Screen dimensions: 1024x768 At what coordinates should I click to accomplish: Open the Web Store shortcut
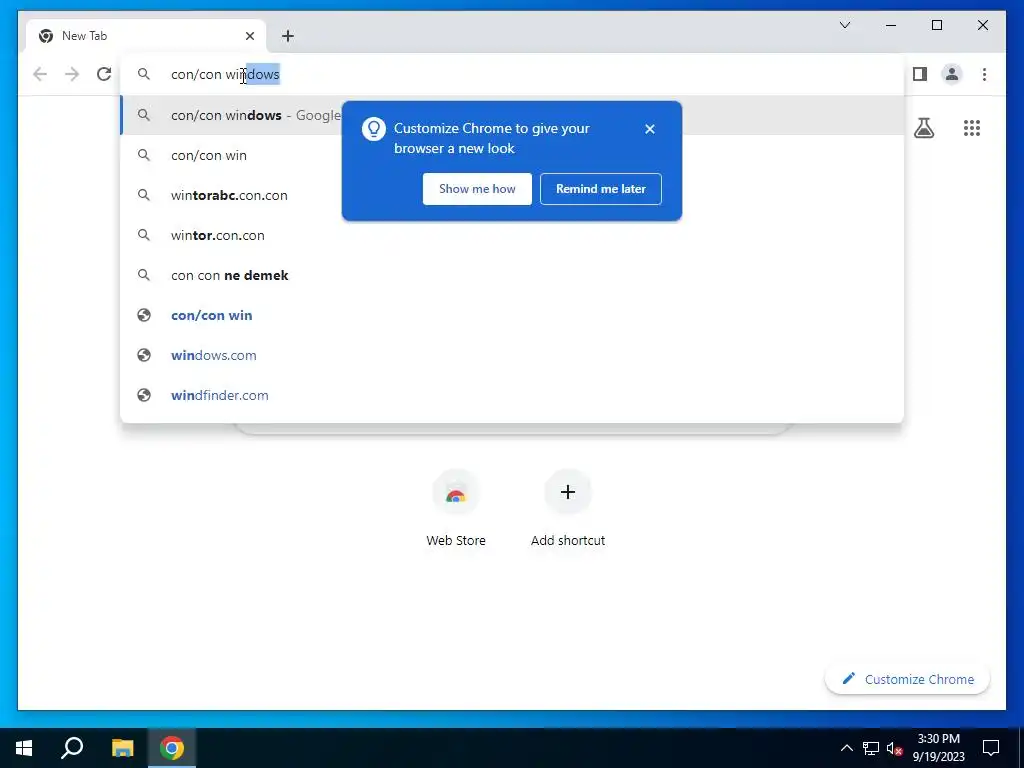(456, 508)
